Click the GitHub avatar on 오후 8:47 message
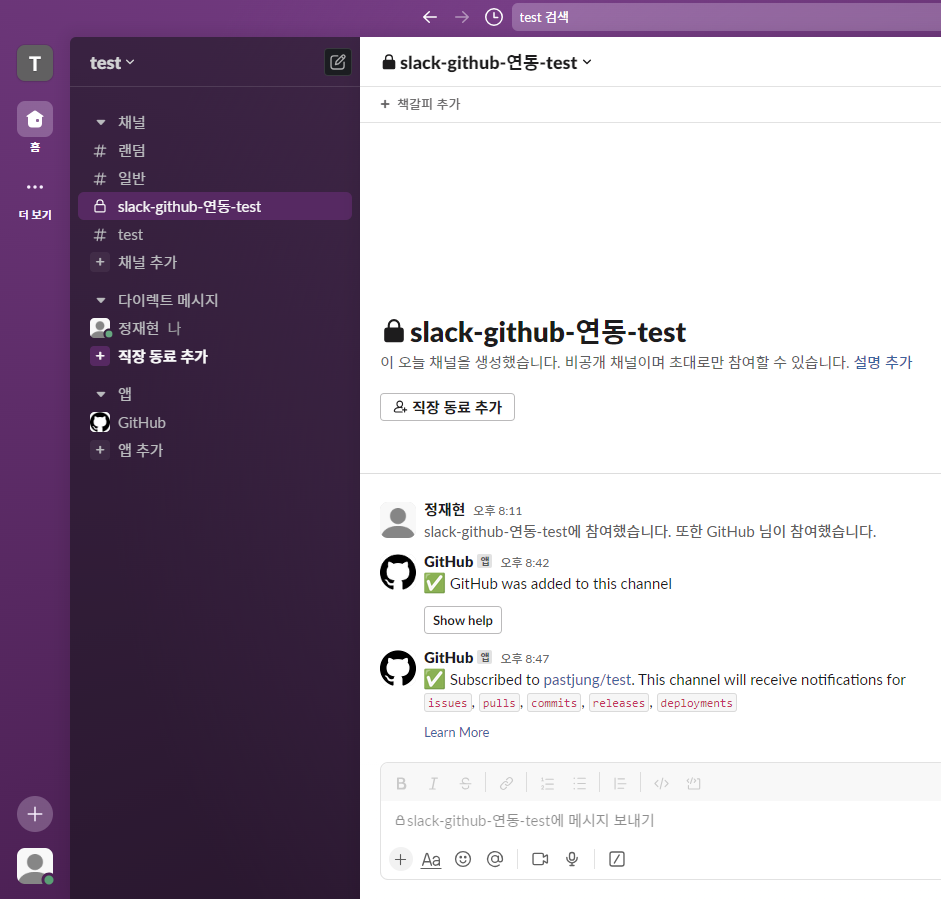 [398, 668]
